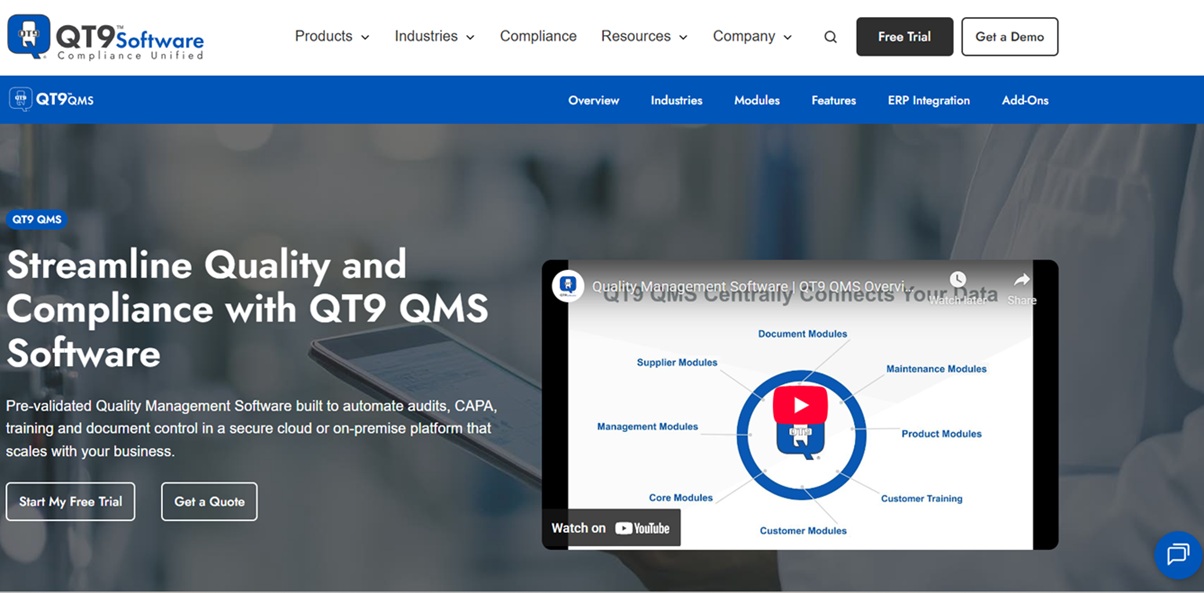The height and width of the screenshot is (593, 1204).
Task: Click Watch on YouTube badge
Action: click(611, 528)
